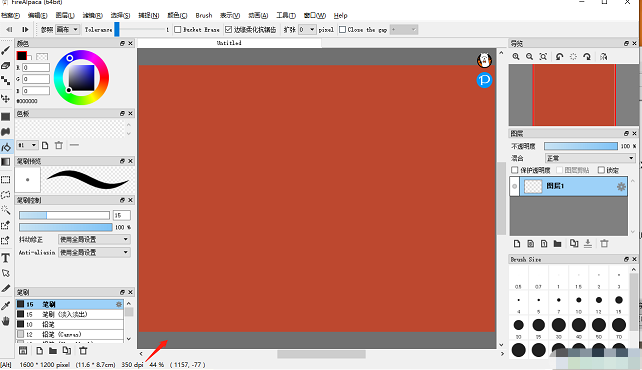The image size is (642, 370).
Task: Switch to the Untitled canvas tab
Action: pos(229,43)
